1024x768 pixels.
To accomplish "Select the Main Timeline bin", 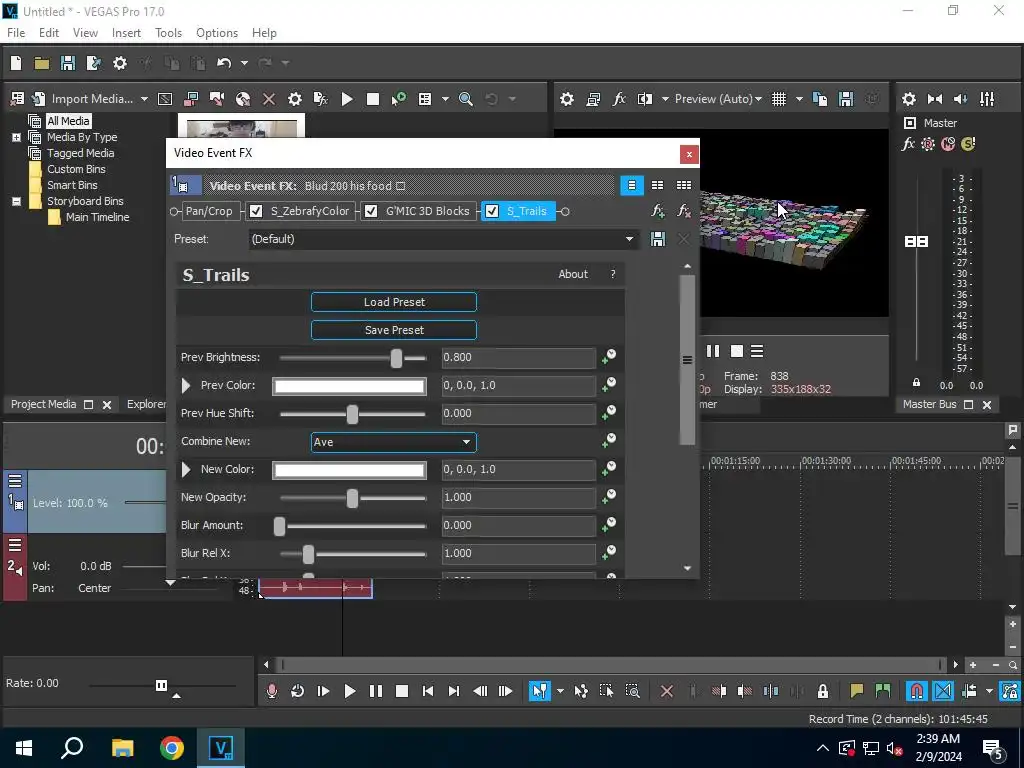I will [x=97, y=217].
